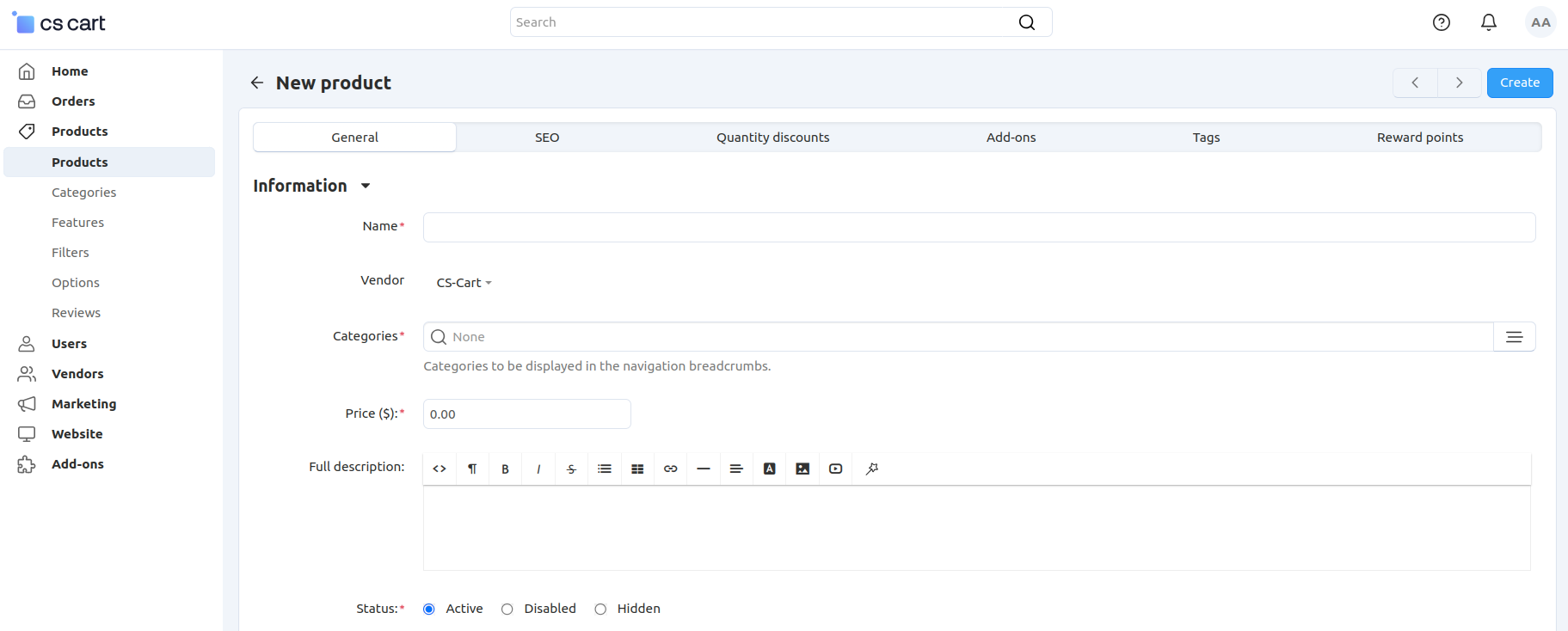Switch to the SEO tab
The image size is (1568, 631).
tap(547, 138)
